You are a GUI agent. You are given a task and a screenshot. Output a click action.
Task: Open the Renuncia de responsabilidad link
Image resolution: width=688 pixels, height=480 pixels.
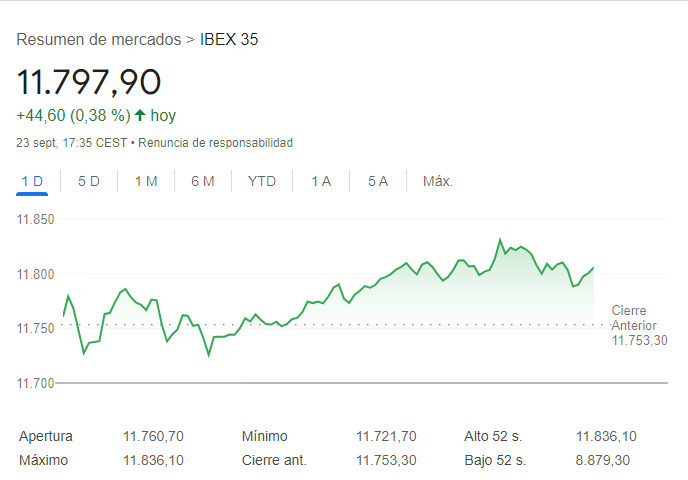(215, 143)
